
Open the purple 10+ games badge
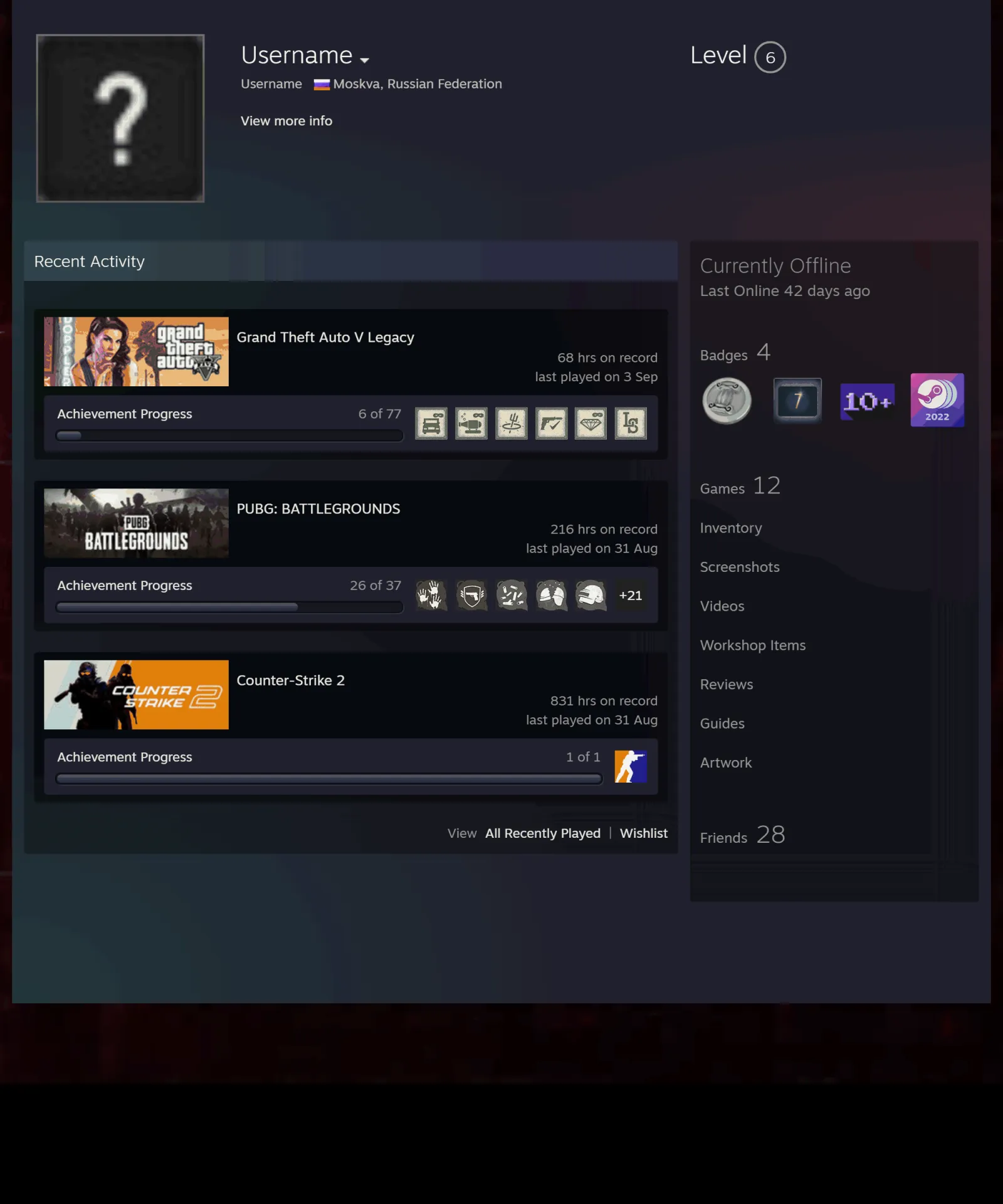point(867,401)
